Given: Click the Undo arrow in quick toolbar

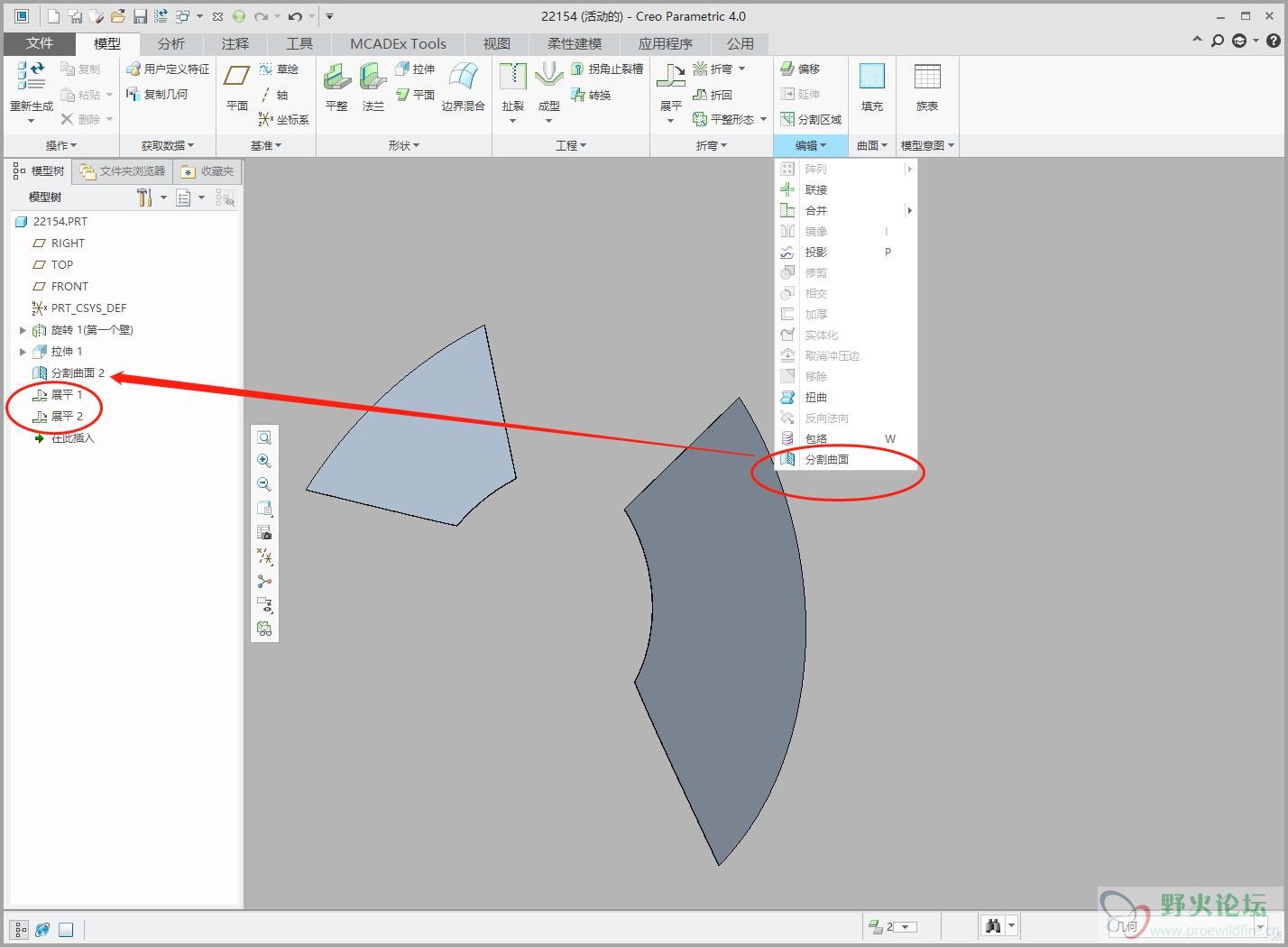Looking at the screenshot, I should pos(294,16).
